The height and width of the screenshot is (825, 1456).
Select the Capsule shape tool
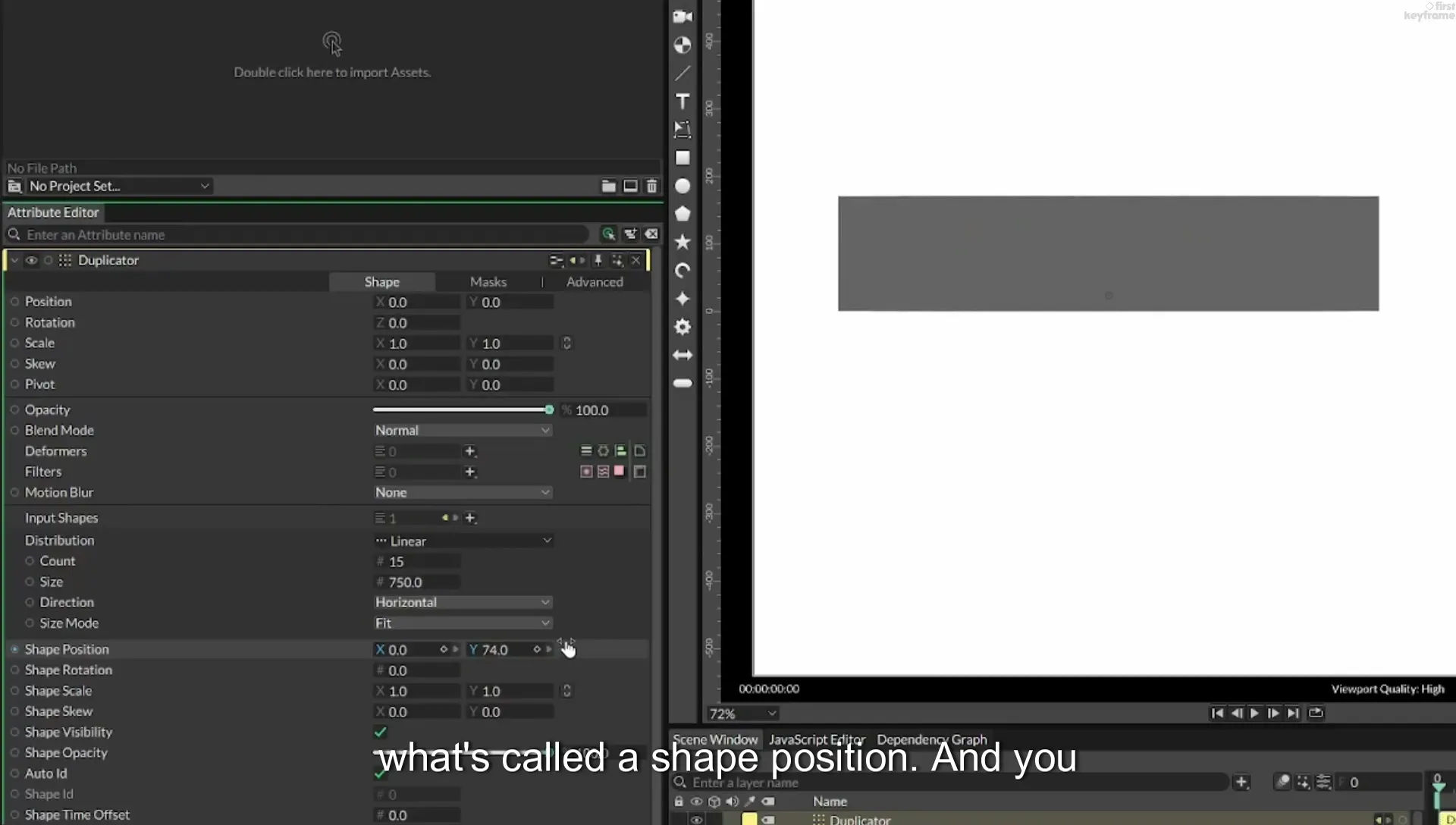pyautogui.click(x=682, y=383)
